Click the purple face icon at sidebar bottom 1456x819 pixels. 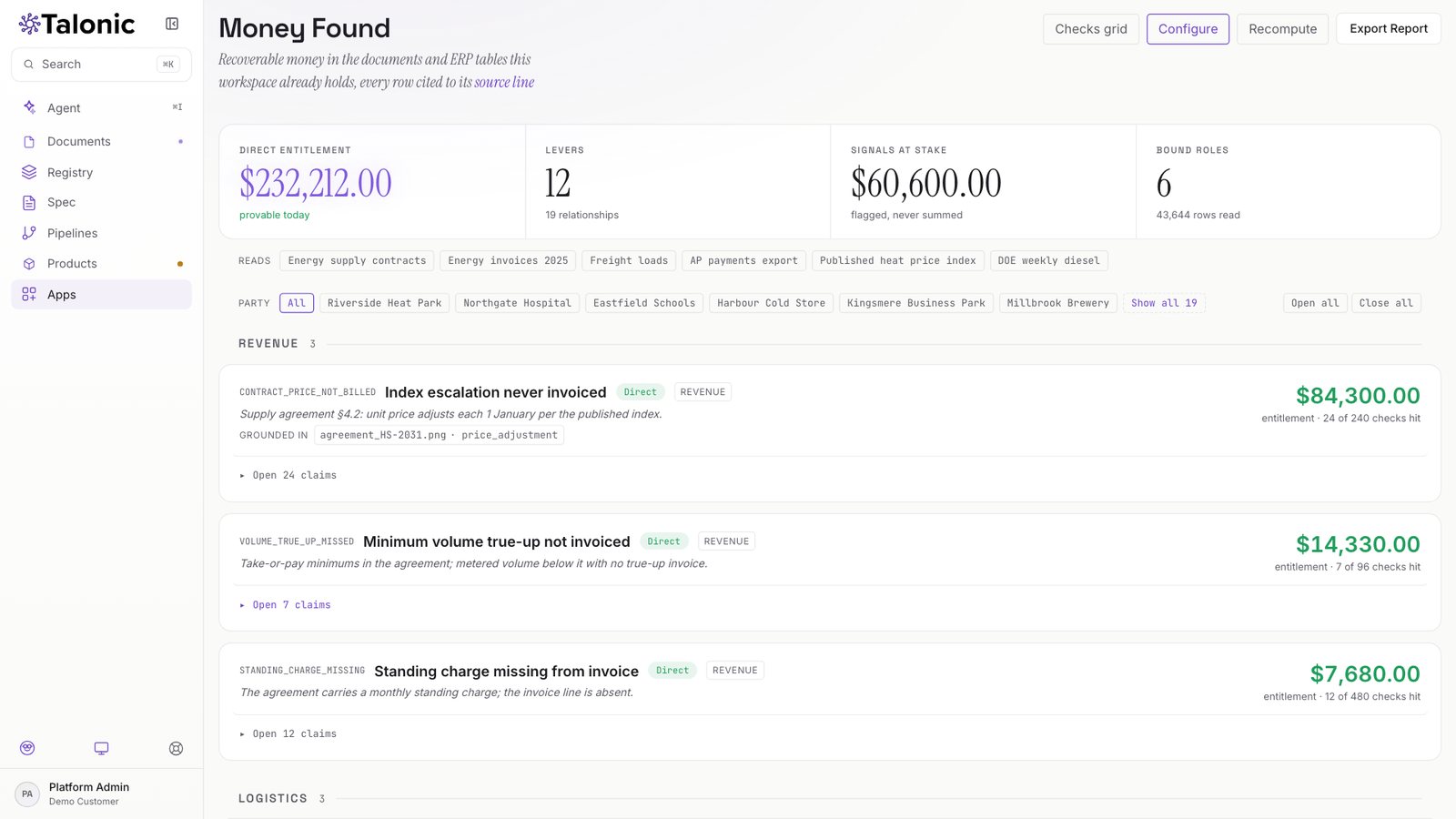27,748
